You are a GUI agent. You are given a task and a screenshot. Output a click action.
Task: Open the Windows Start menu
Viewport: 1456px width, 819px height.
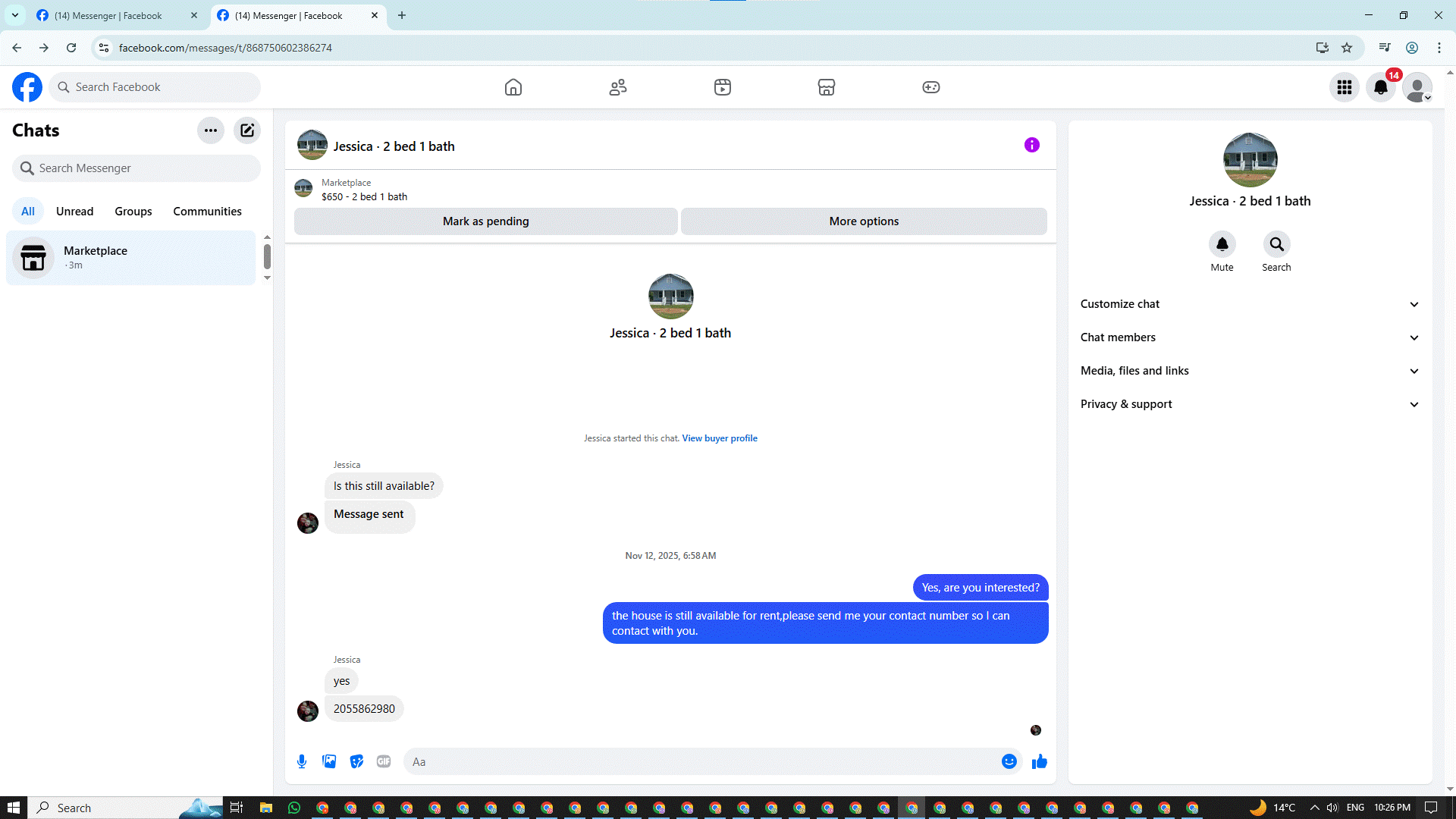tap(13, 808)
